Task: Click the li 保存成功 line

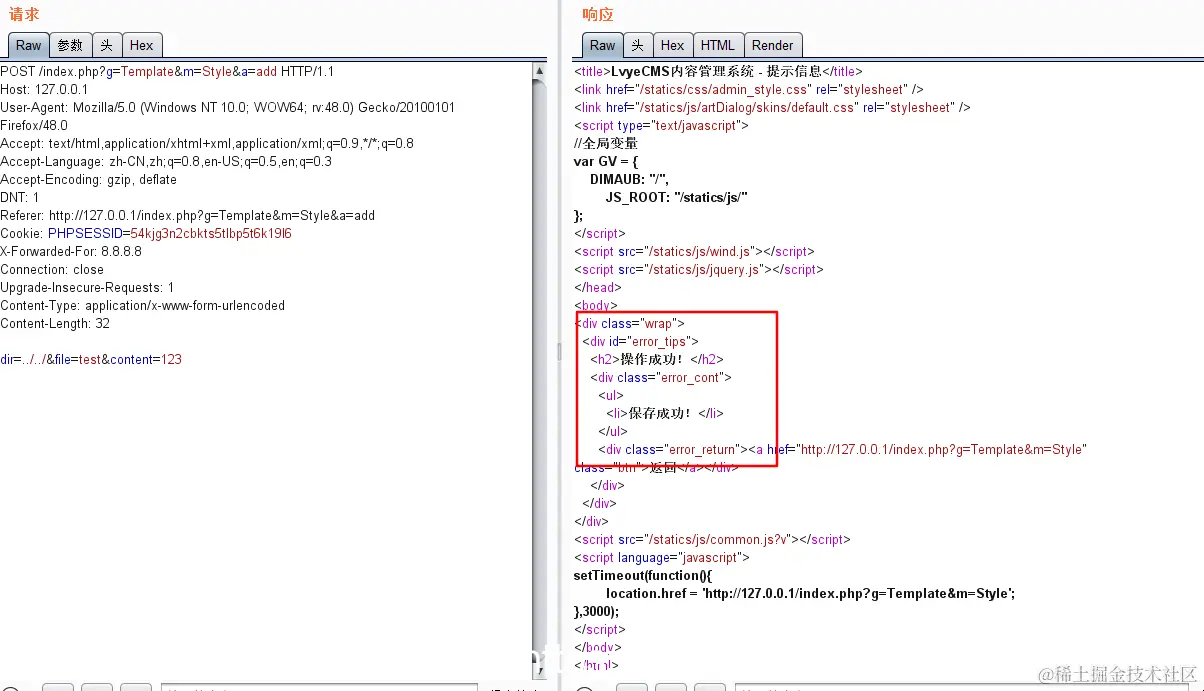Action: (665, 414)
